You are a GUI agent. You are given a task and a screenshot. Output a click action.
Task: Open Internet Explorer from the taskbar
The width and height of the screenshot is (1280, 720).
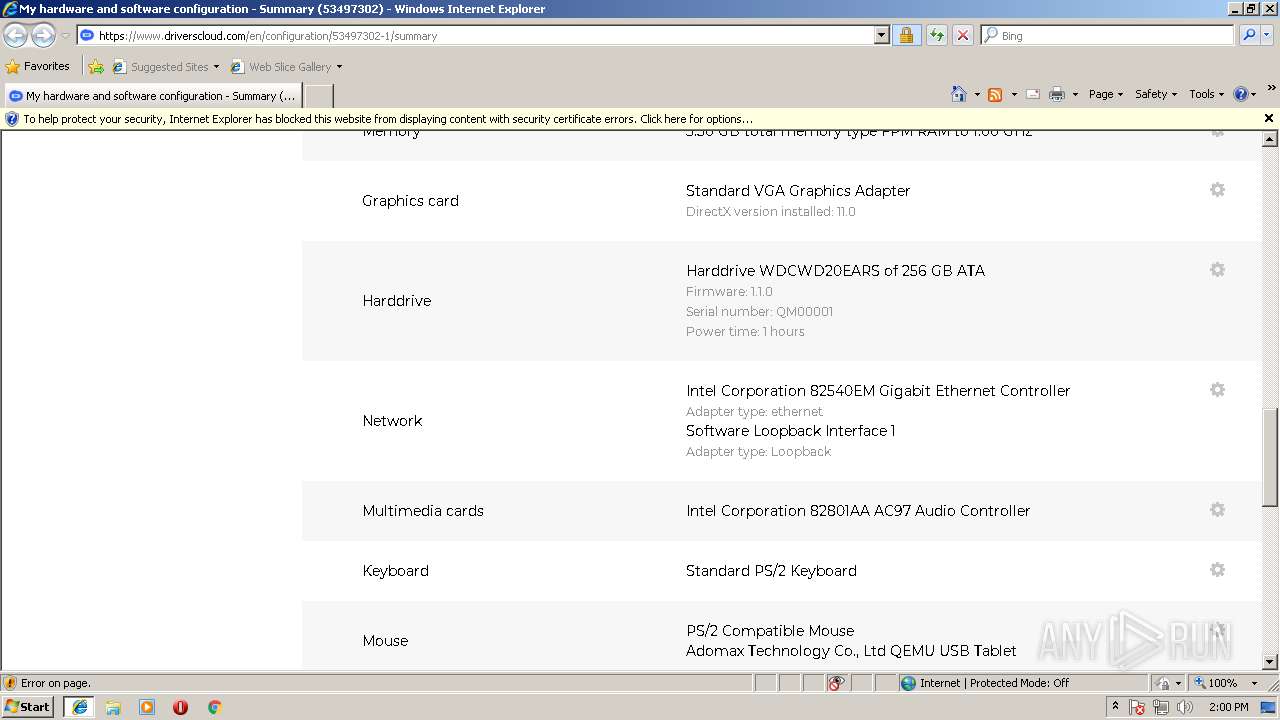pyautogui.click(x=80, y=707)
